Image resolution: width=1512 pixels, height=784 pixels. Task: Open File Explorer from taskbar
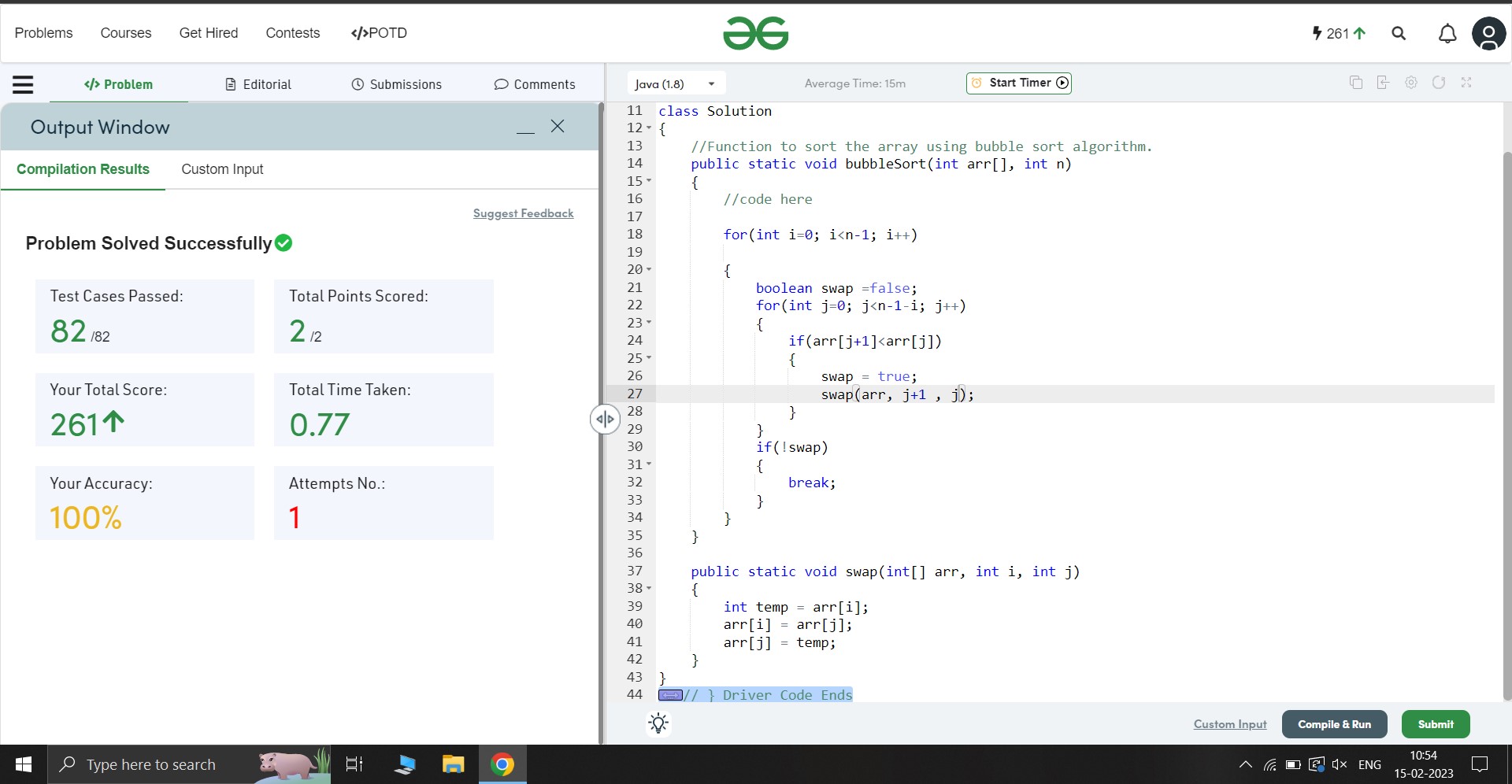(454, 764)
